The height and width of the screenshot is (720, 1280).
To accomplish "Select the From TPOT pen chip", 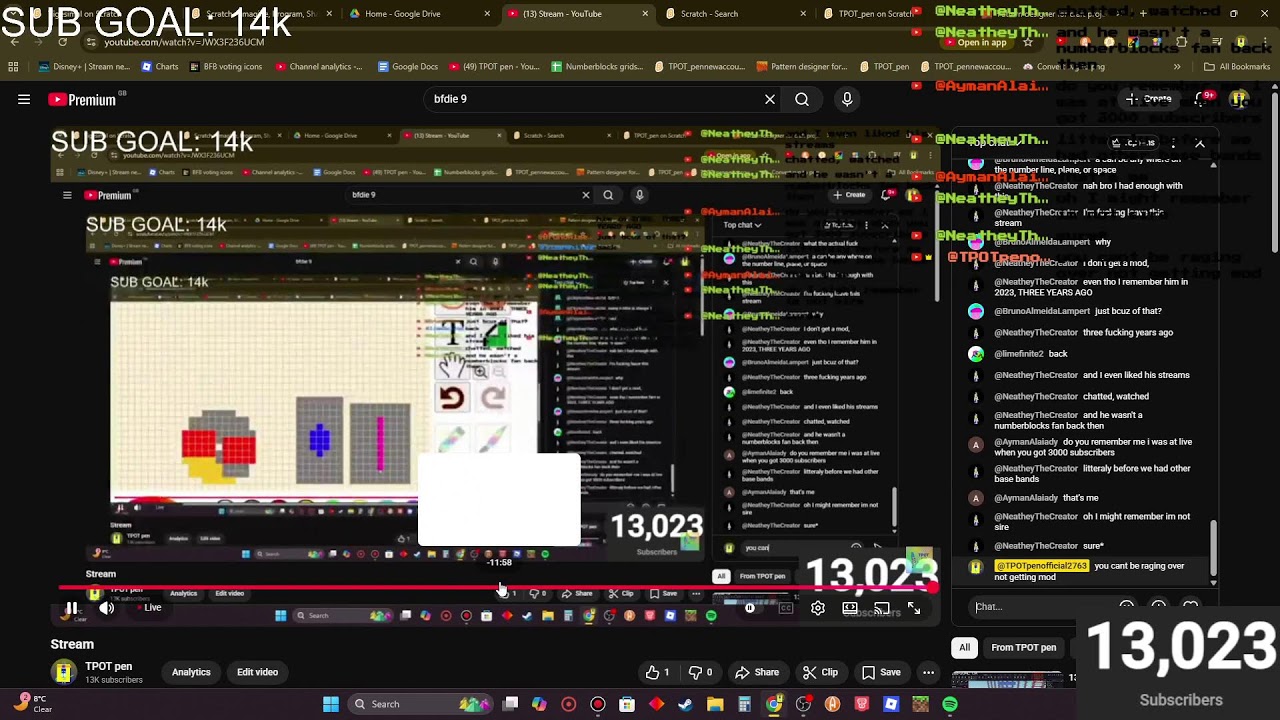I will pos(1023,648).
